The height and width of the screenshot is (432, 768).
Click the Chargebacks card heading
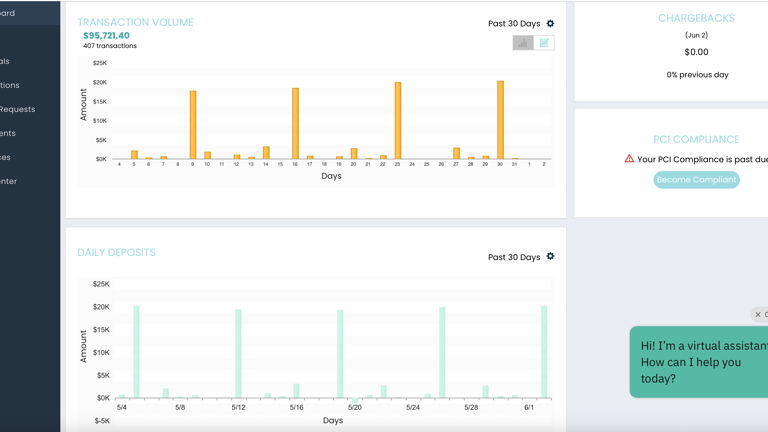(x=696, y=19)
